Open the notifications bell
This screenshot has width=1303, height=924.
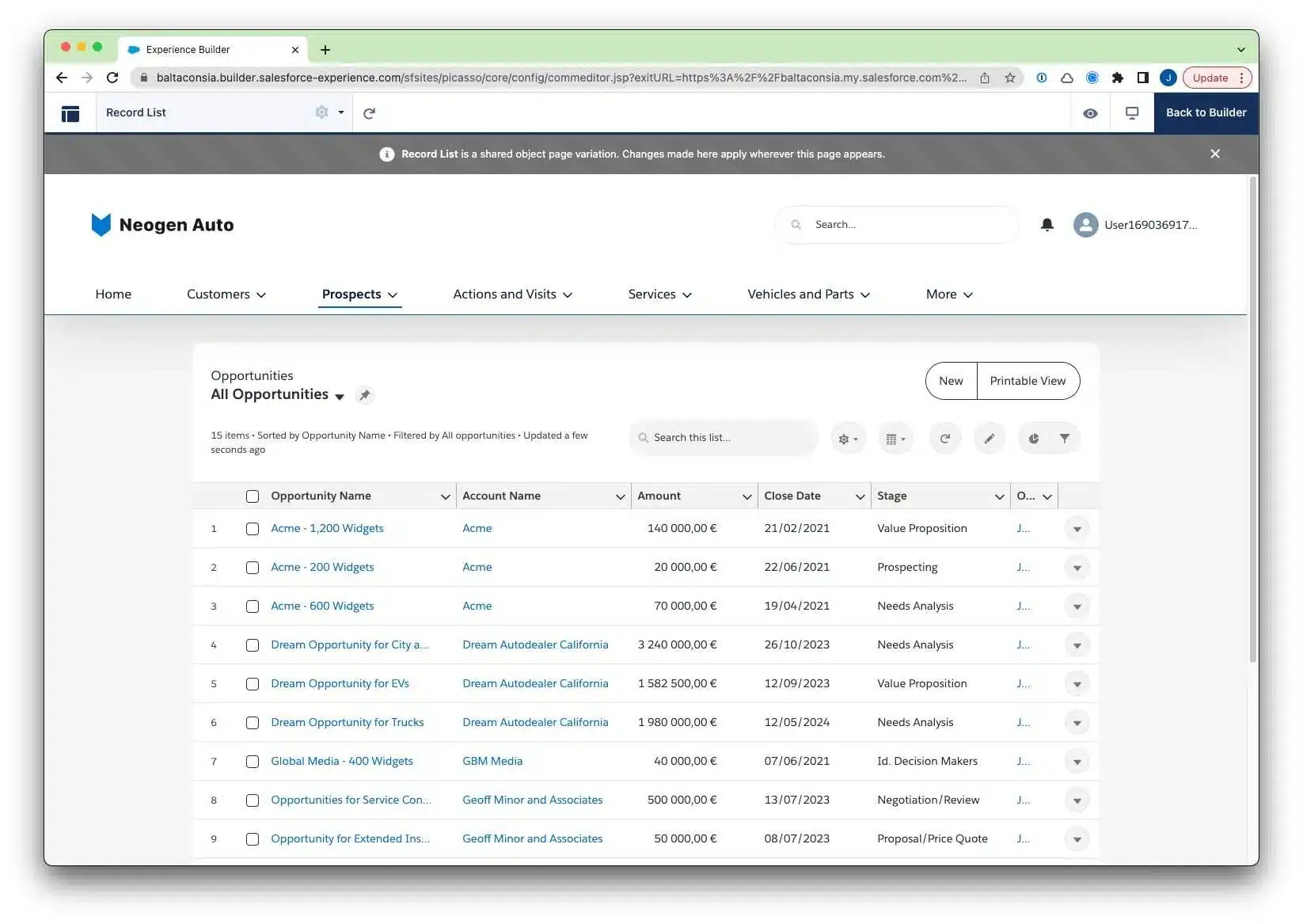pos(1047,225)
